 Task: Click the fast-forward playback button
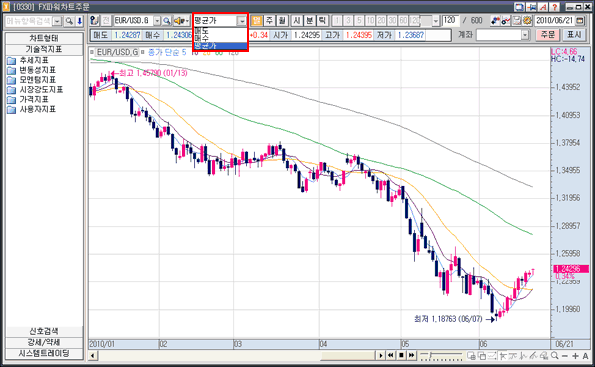(412, 356)
